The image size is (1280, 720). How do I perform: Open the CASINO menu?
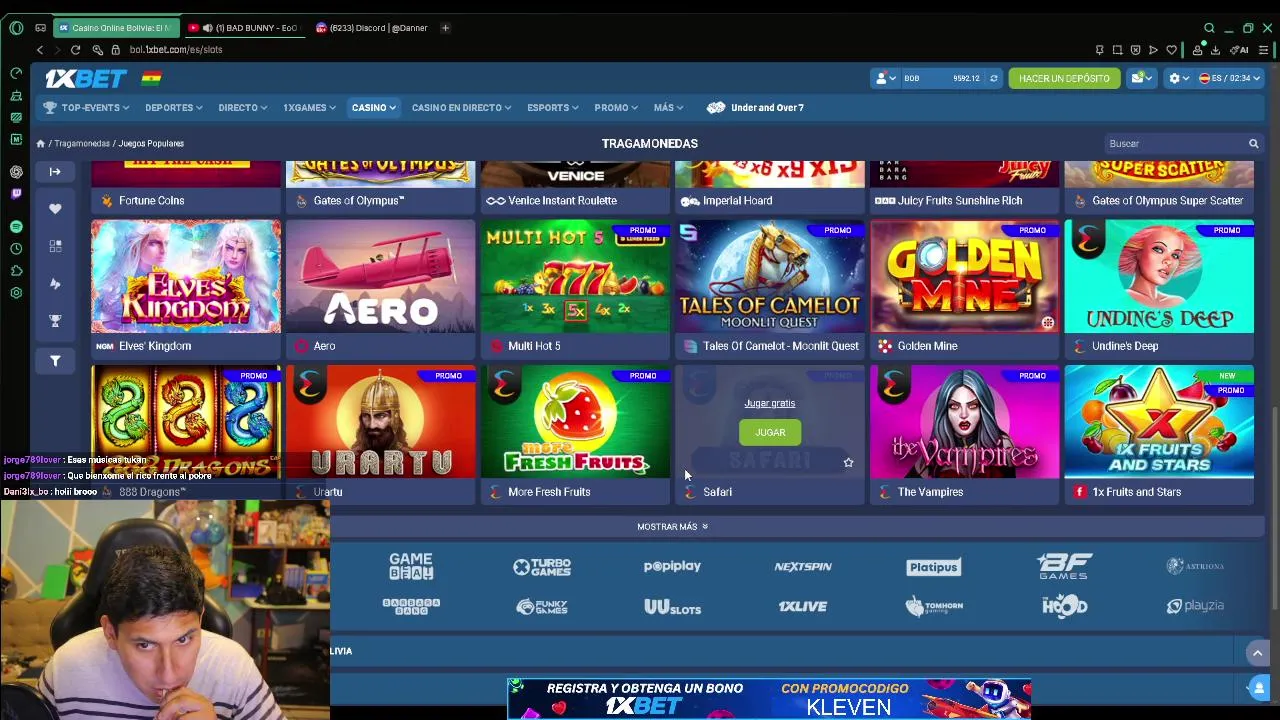coord(373,108)
